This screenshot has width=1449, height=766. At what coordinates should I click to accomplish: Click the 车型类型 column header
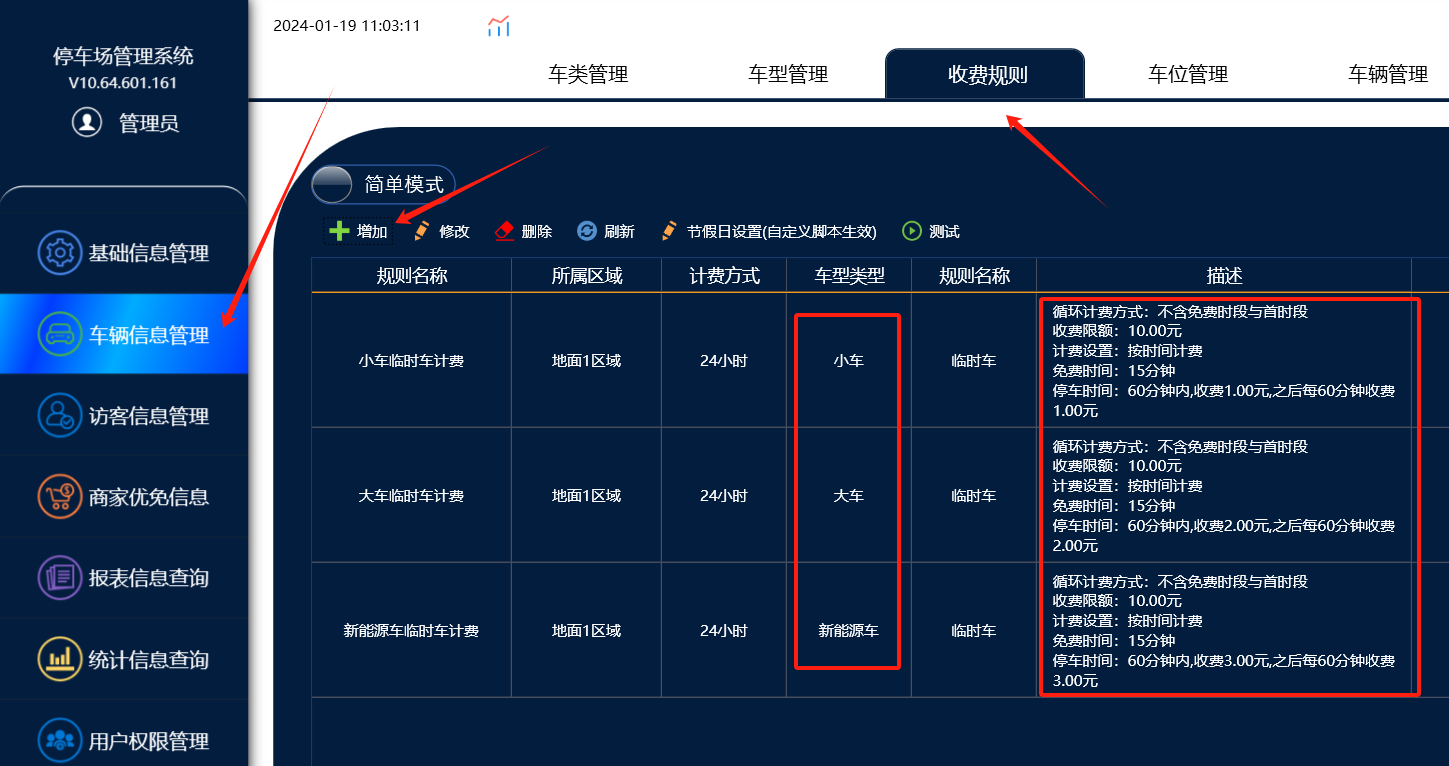[849, 276]
